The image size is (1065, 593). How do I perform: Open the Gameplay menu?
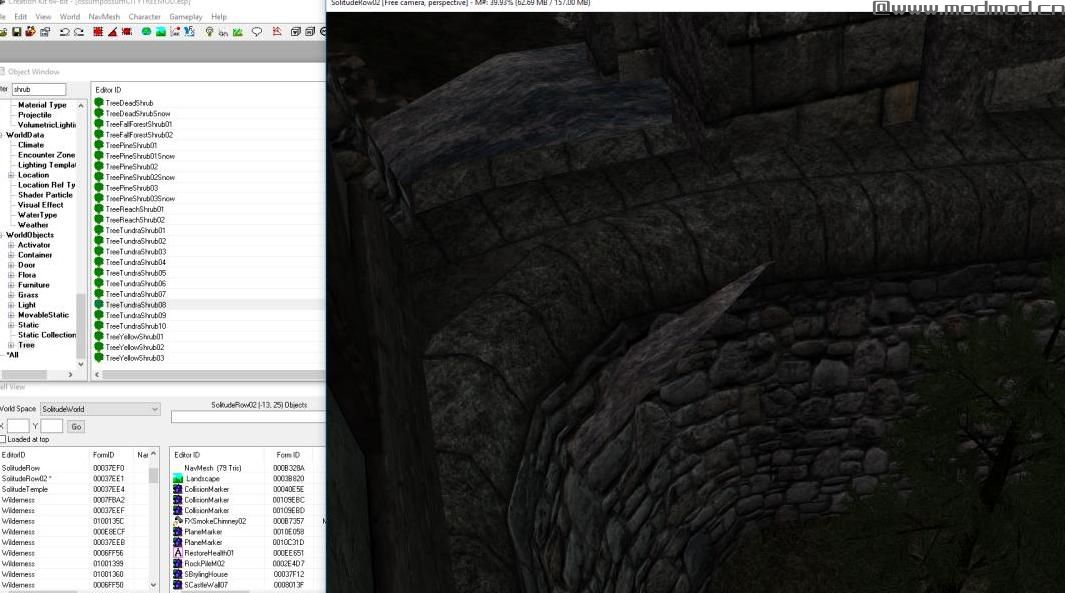(x=185, y=16)
